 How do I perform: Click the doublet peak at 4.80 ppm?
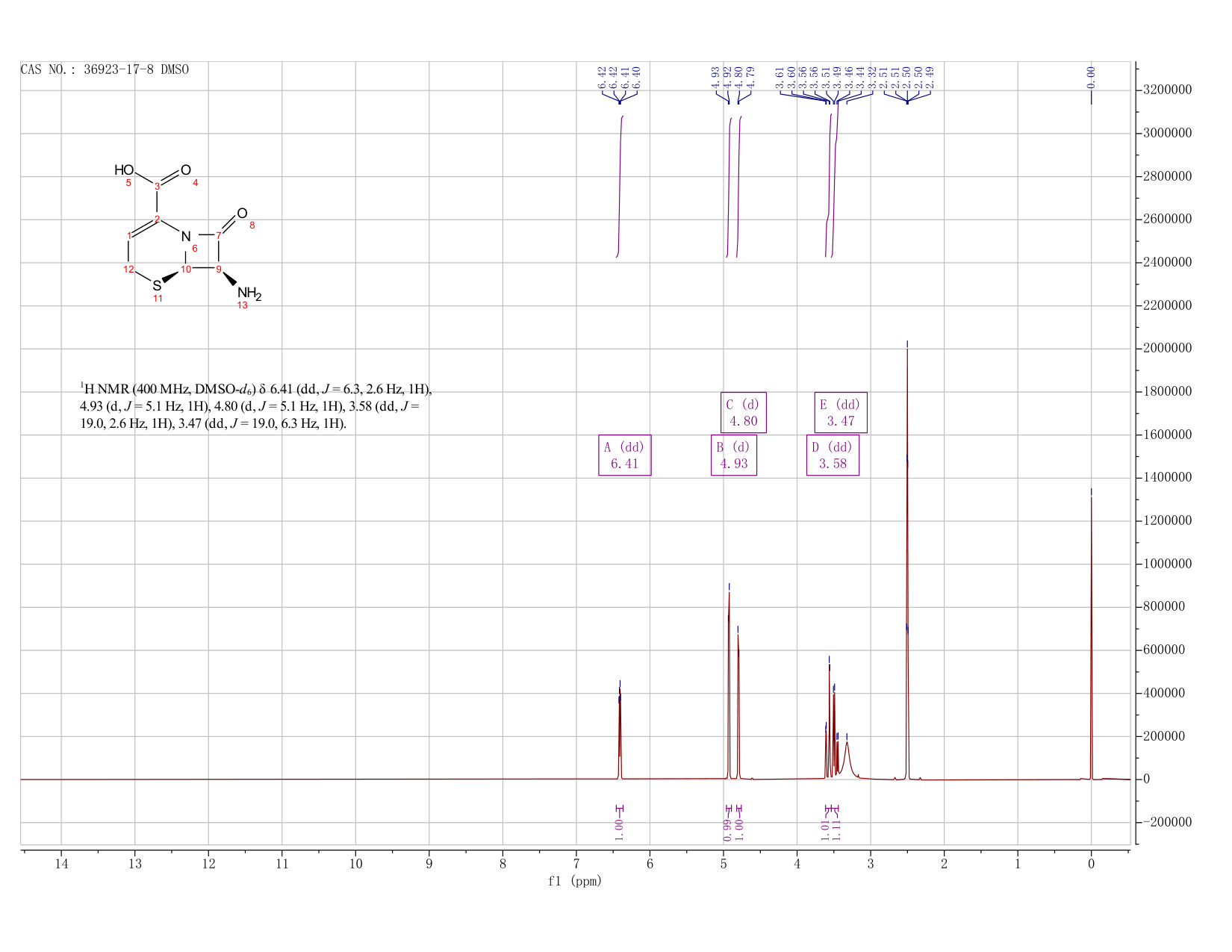738,706
